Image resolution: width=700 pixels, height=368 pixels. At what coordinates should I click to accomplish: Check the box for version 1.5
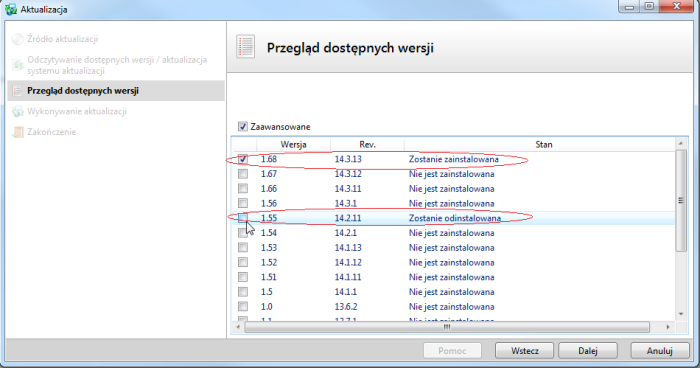tap(243, 292)
